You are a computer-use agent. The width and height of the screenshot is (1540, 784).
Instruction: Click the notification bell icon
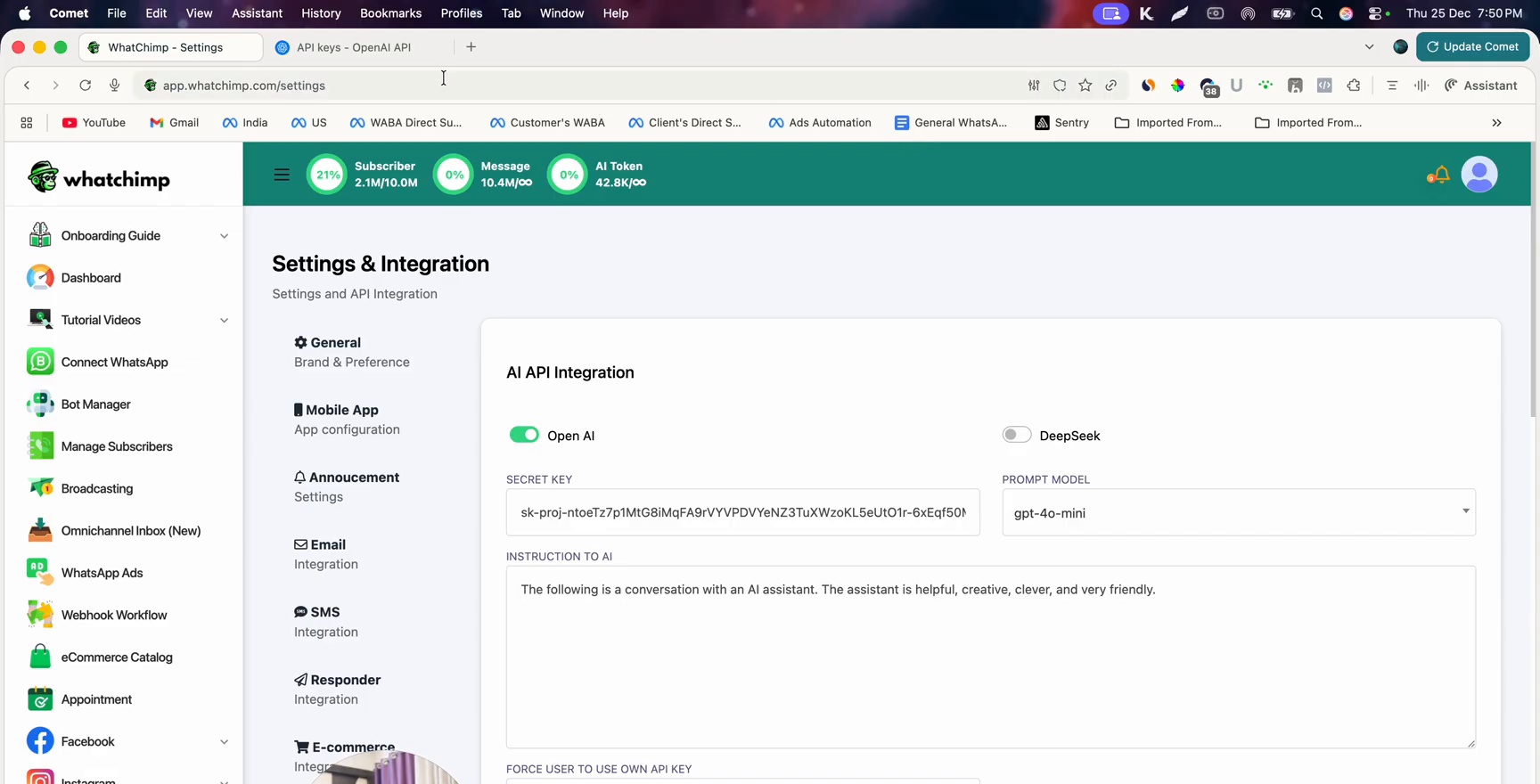click(x=1438, y=175)
